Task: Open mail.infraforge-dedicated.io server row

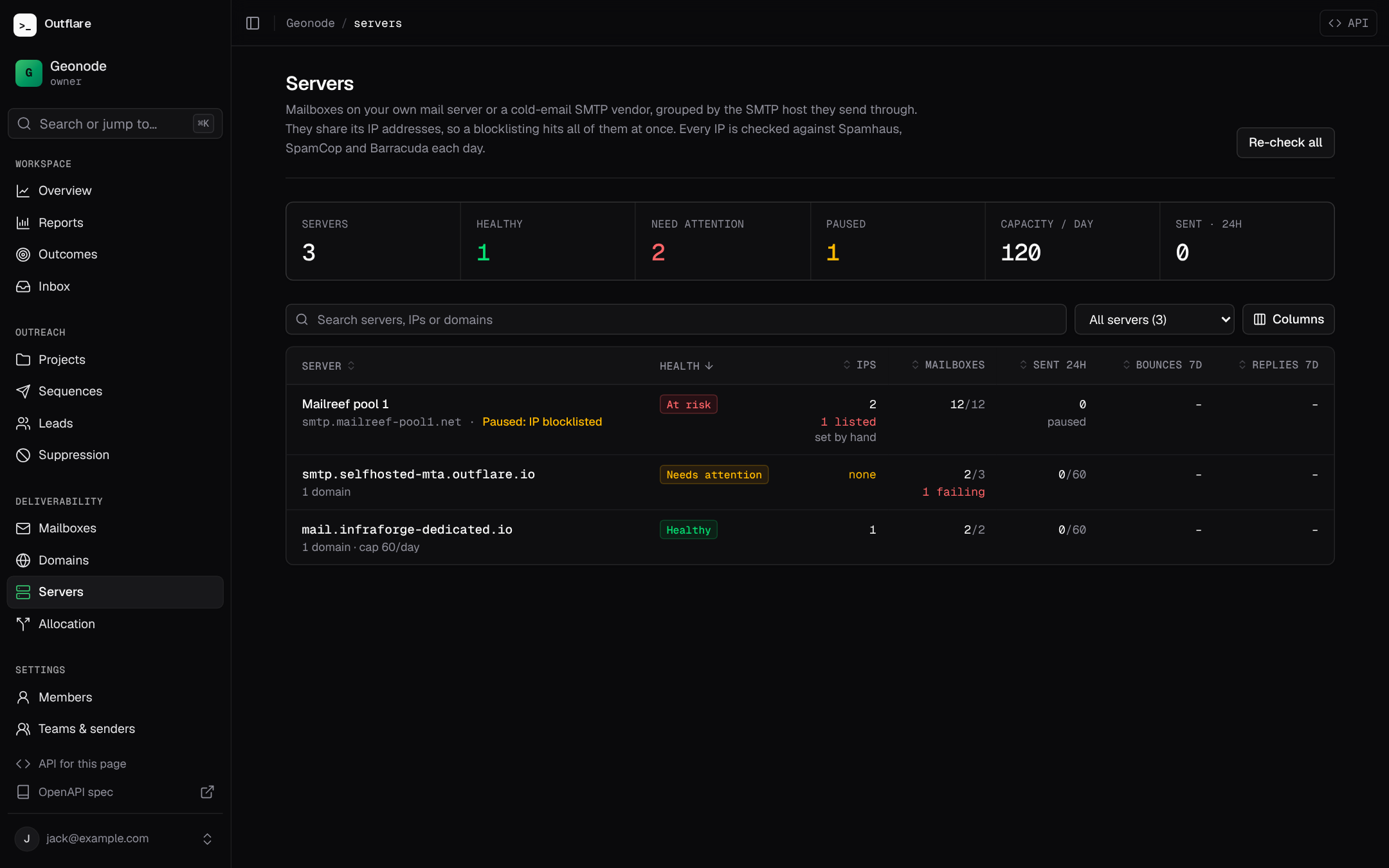Action: [x=810, y=538]
